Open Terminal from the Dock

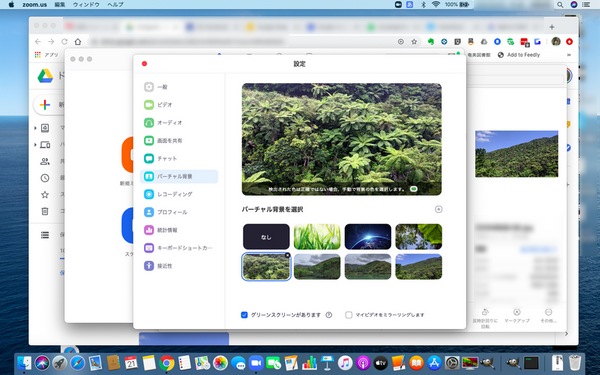[x=531, y=363]
